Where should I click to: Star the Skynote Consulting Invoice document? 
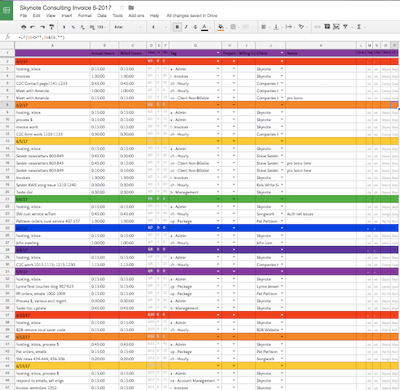122,7
